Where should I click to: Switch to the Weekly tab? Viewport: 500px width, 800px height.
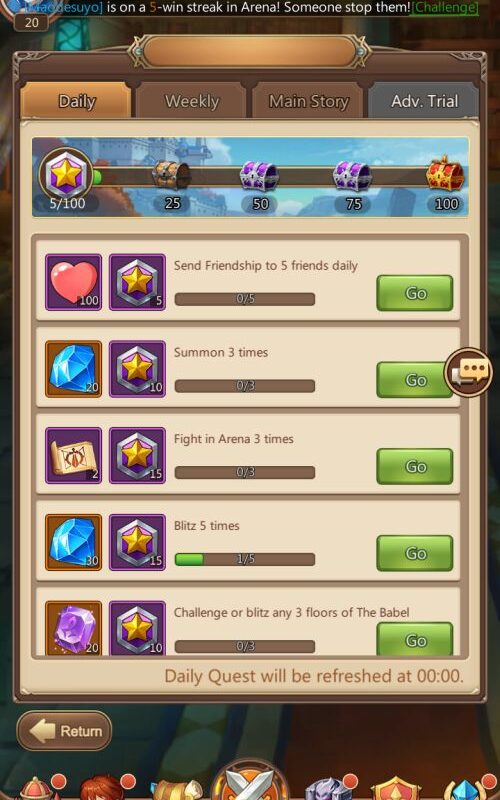192,101
